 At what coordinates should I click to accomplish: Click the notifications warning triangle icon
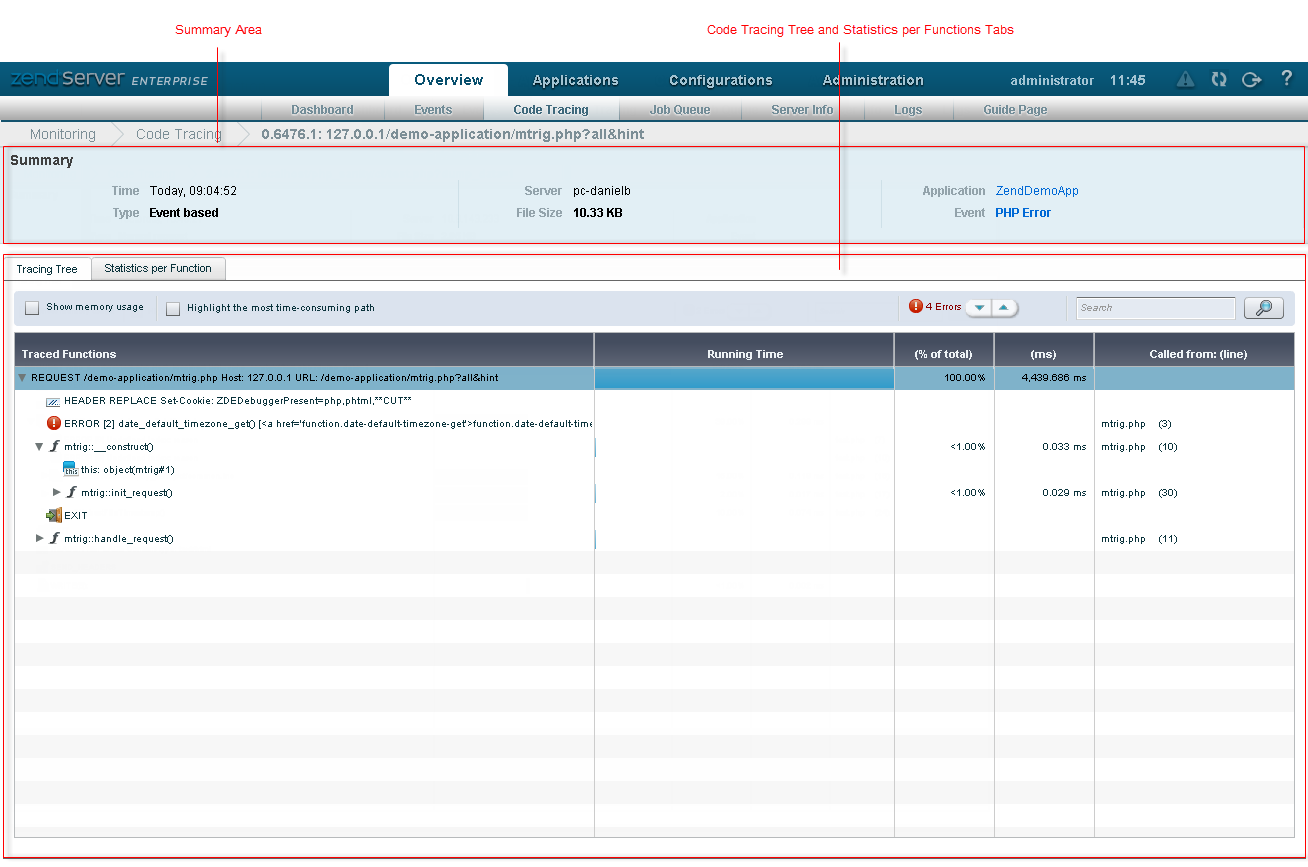click(1185, 80)
